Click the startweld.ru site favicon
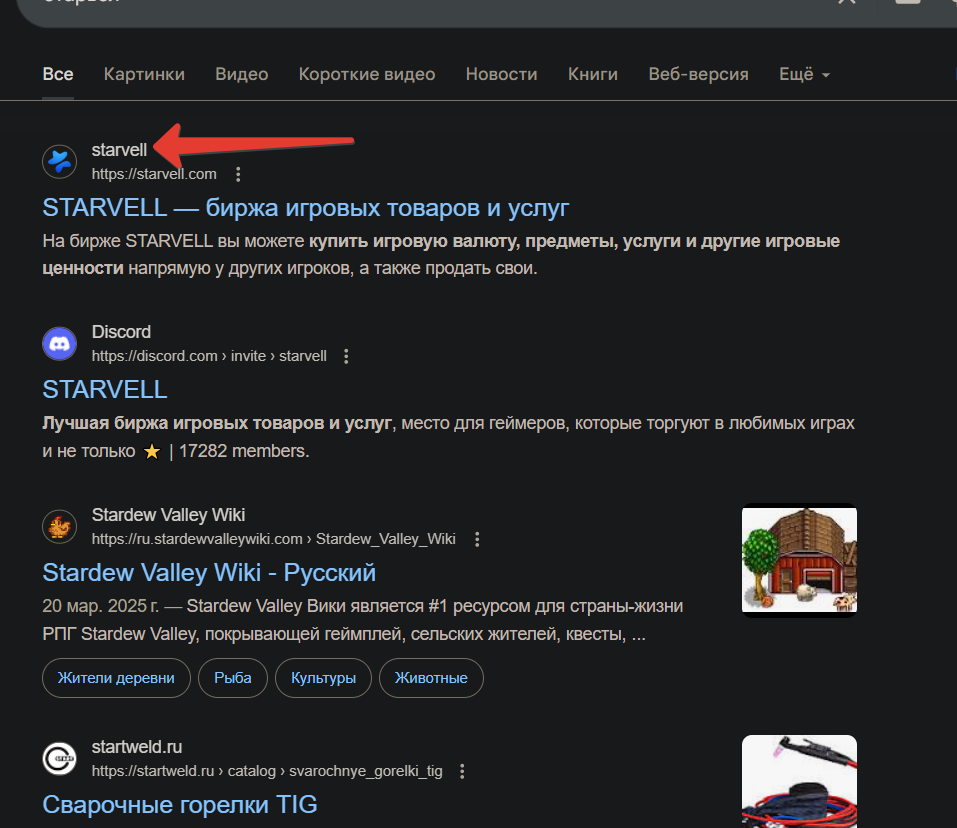This screenshot has height=828, width=957. pos(59,758)
